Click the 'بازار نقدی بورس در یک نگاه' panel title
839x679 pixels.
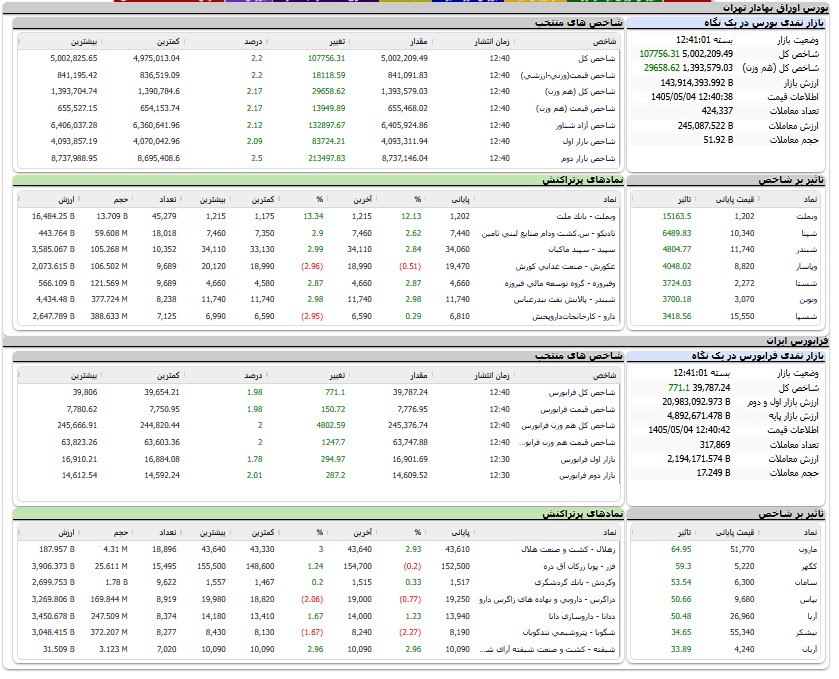764,23
